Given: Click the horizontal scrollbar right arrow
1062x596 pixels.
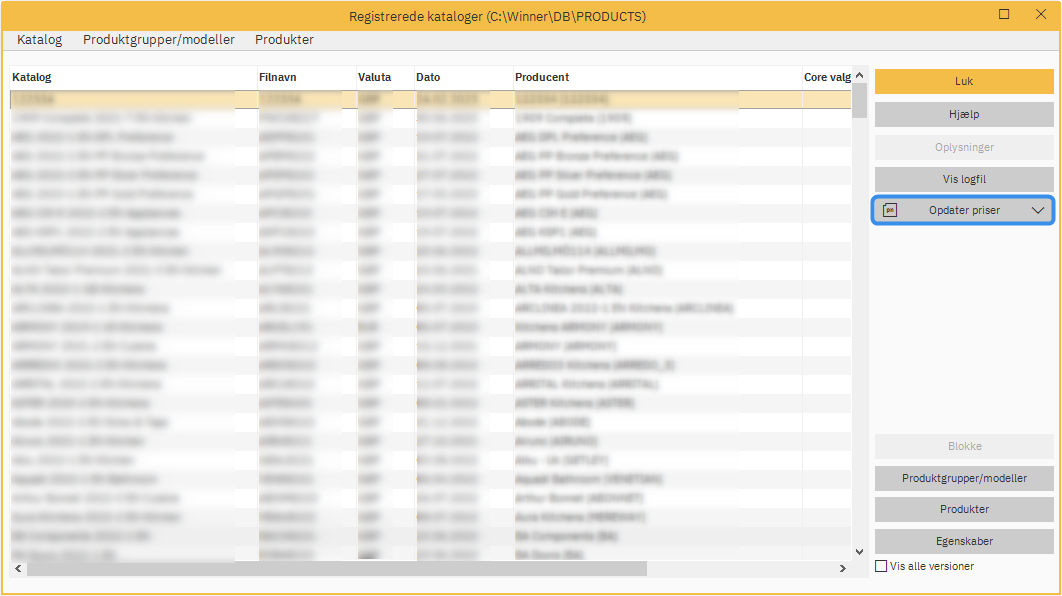Looking at the screenshot, I should pos(841,567).
